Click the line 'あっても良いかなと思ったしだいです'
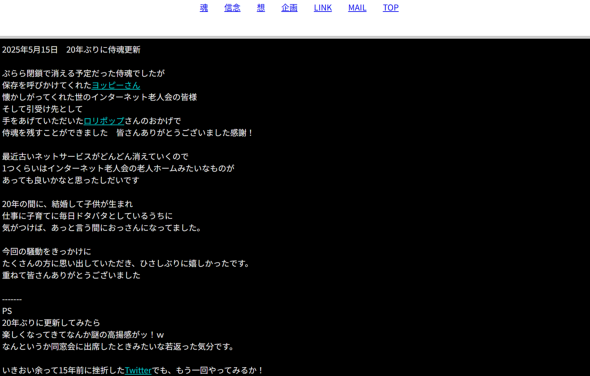 pyautogui.click(x=71, y=180)
